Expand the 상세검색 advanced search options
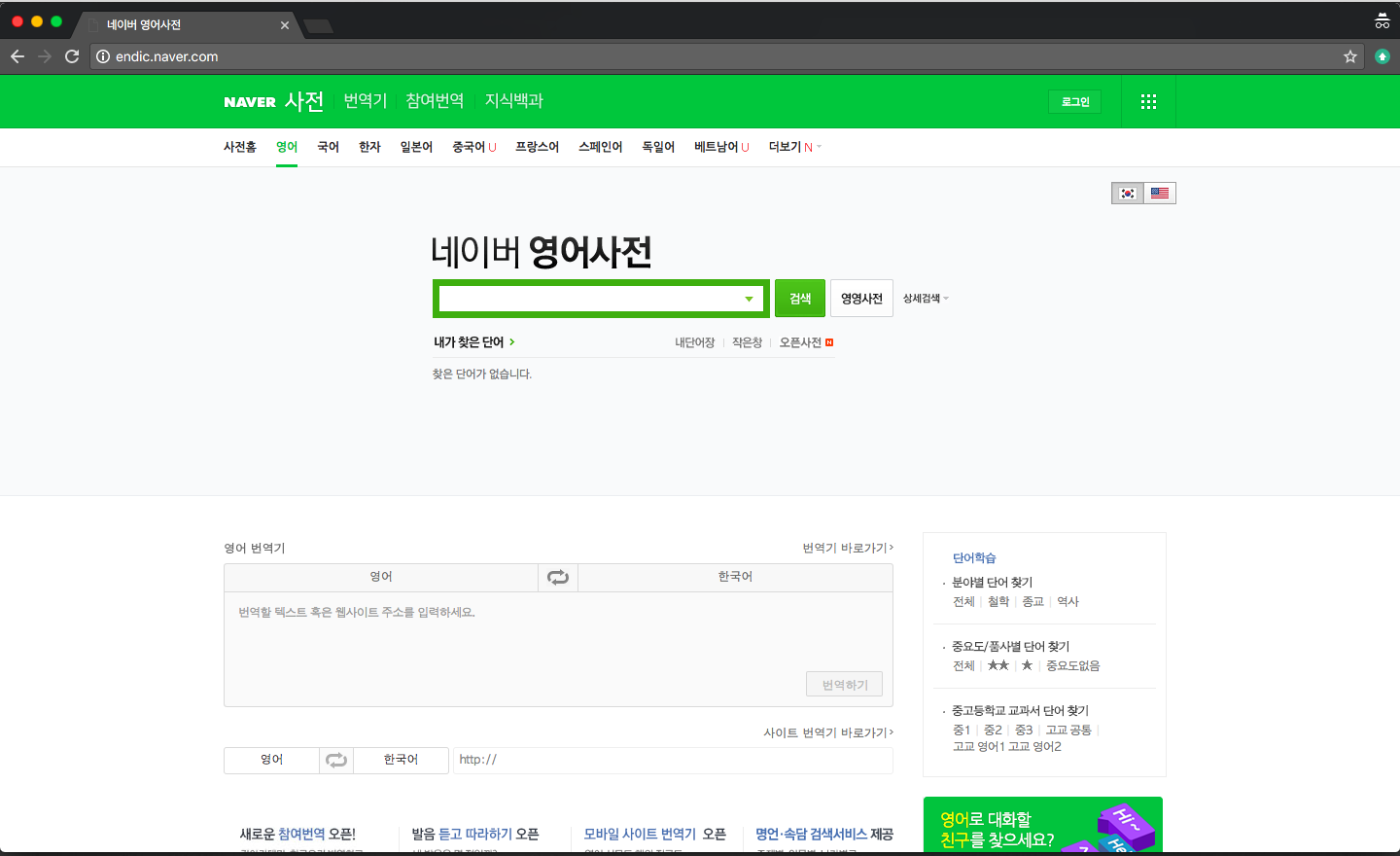Image resolution: width=1400 pixels, height=856 pixels. click(926, 299)
